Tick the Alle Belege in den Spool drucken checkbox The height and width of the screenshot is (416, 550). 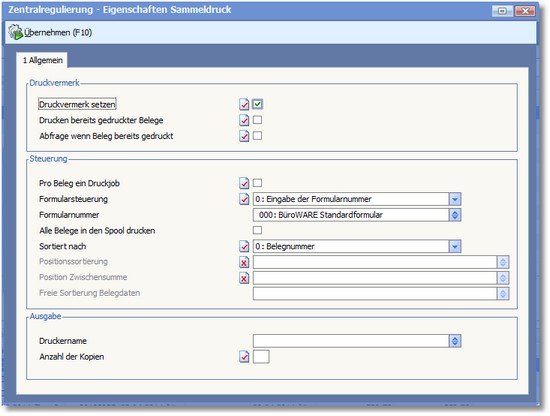coord(257,230)
